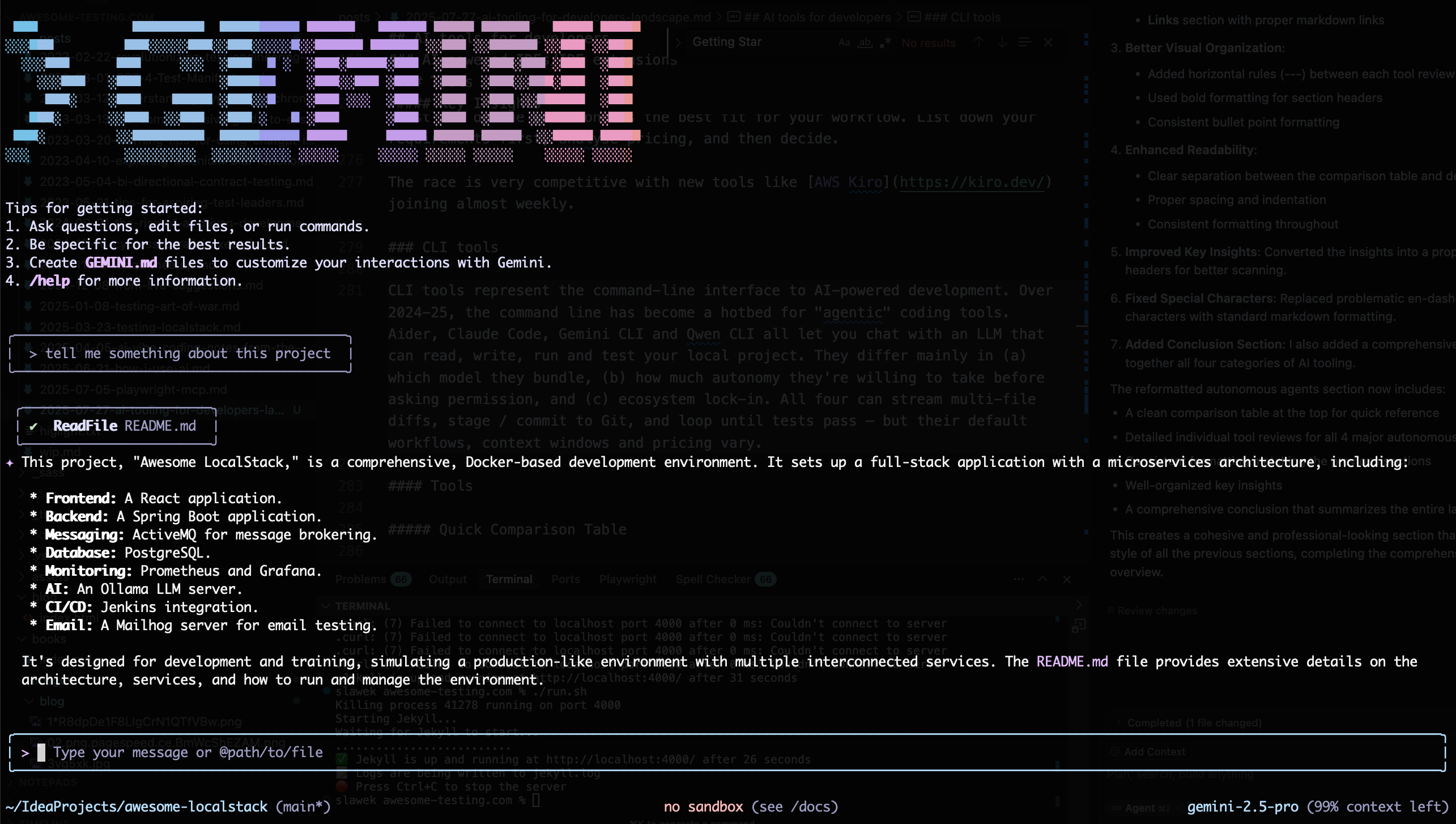Open the Spell Checker tab in the bottom panel

pyautogui.click(x=725, y=579)
